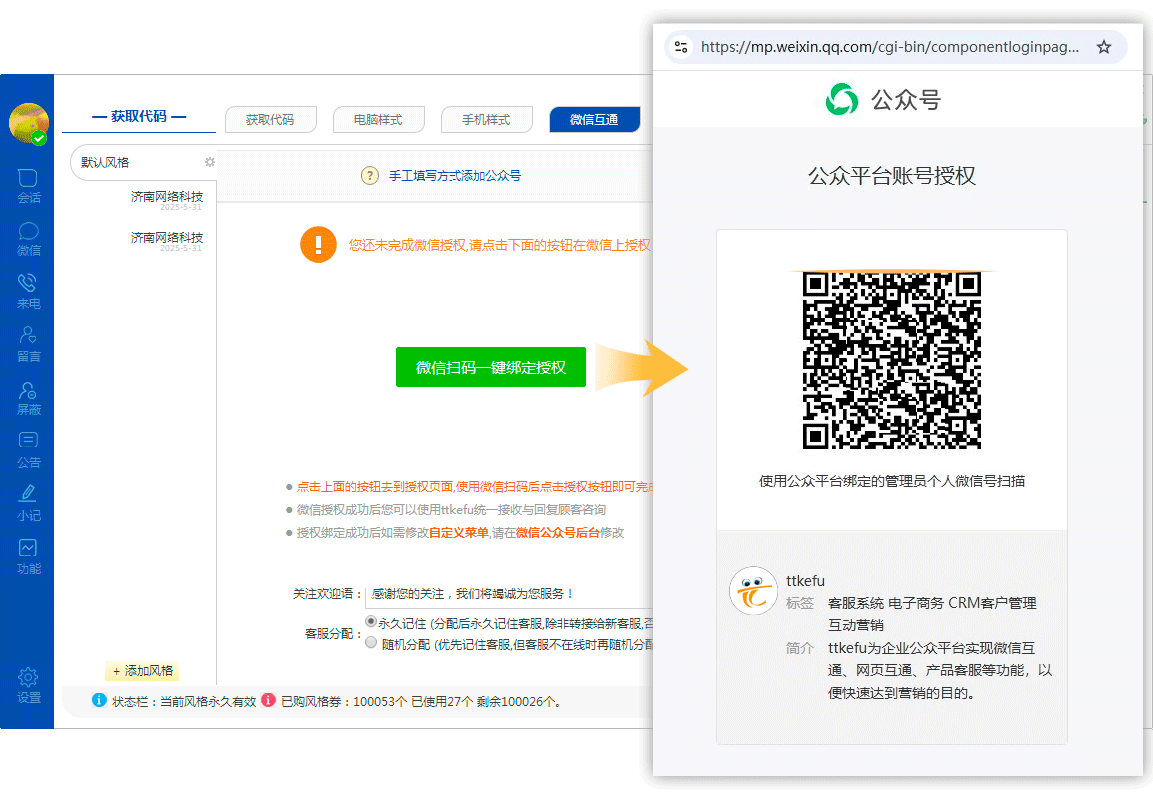
Task: Open the 手工填写方式添加公众号 link
Action: click(454, 176)
